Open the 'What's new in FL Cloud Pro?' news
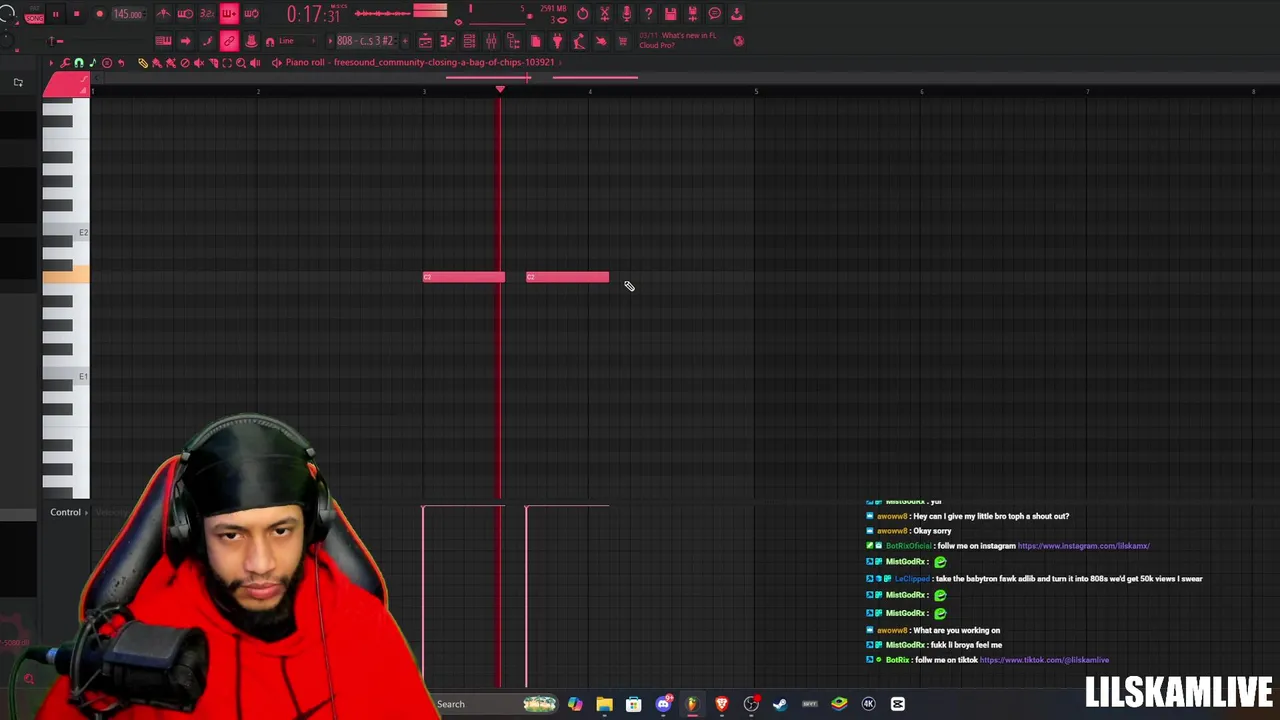This screenshot has width=1280, height=720. 678,40
